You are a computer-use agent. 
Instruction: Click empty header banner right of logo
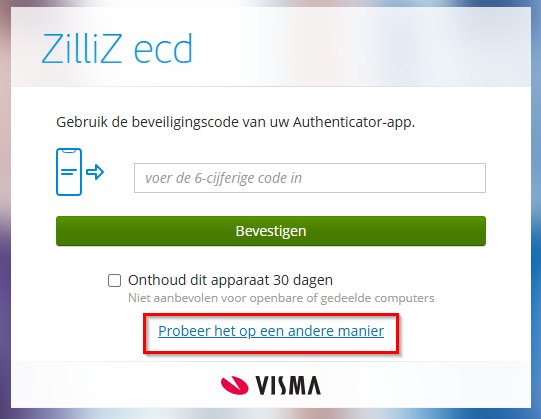click(x=362, y=48)
